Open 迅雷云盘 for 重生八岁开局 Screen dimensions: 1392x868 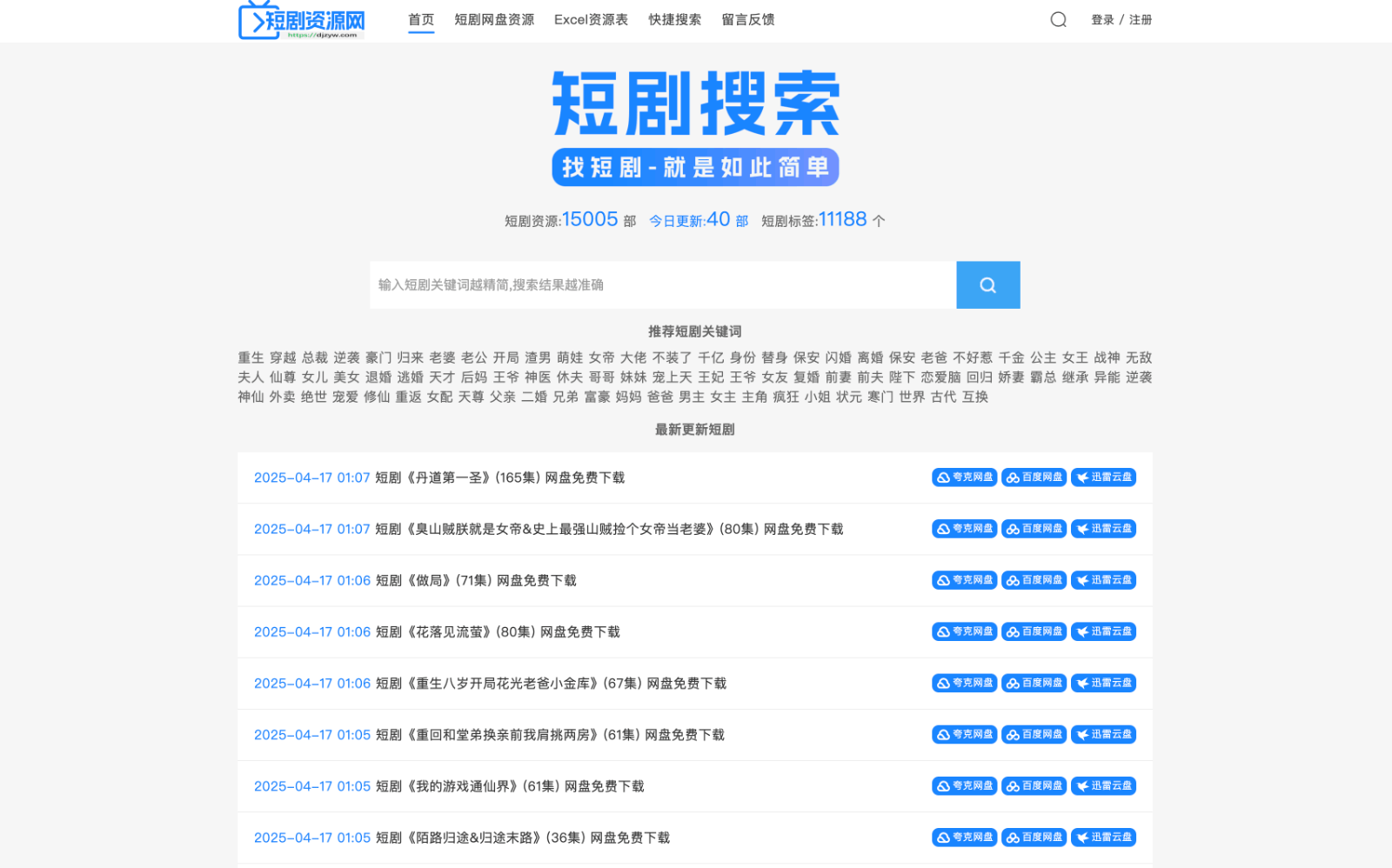(x=1103, y=683)
